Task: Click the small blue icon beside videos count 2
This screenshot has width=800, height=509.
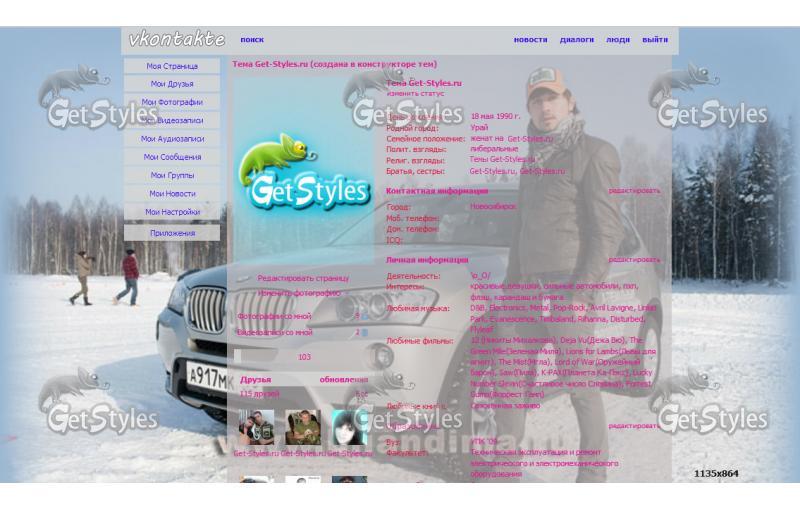Action: click(x=365, y=333)
